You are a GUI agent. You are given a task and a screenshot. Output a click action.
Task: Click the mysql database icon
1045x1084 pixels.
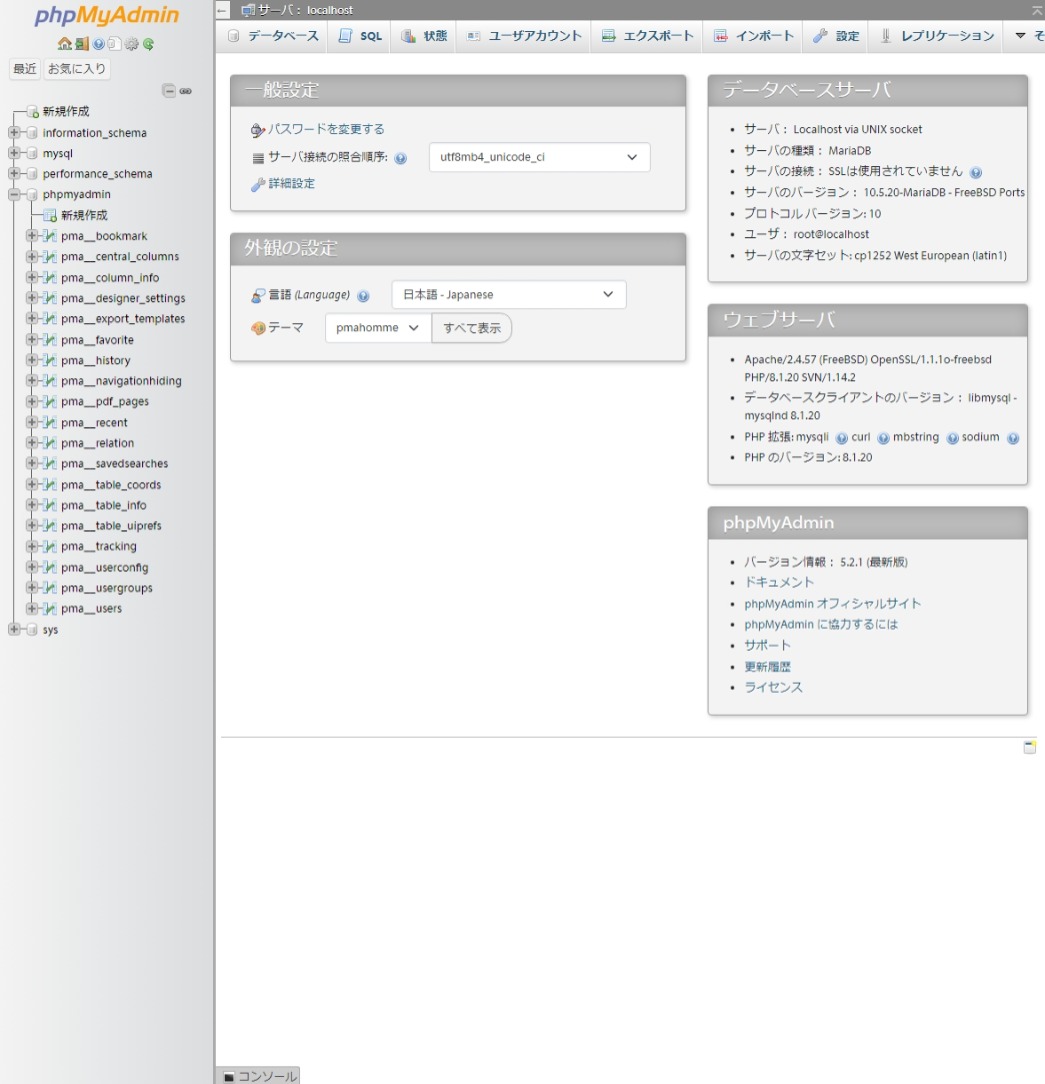coord(31,153)
